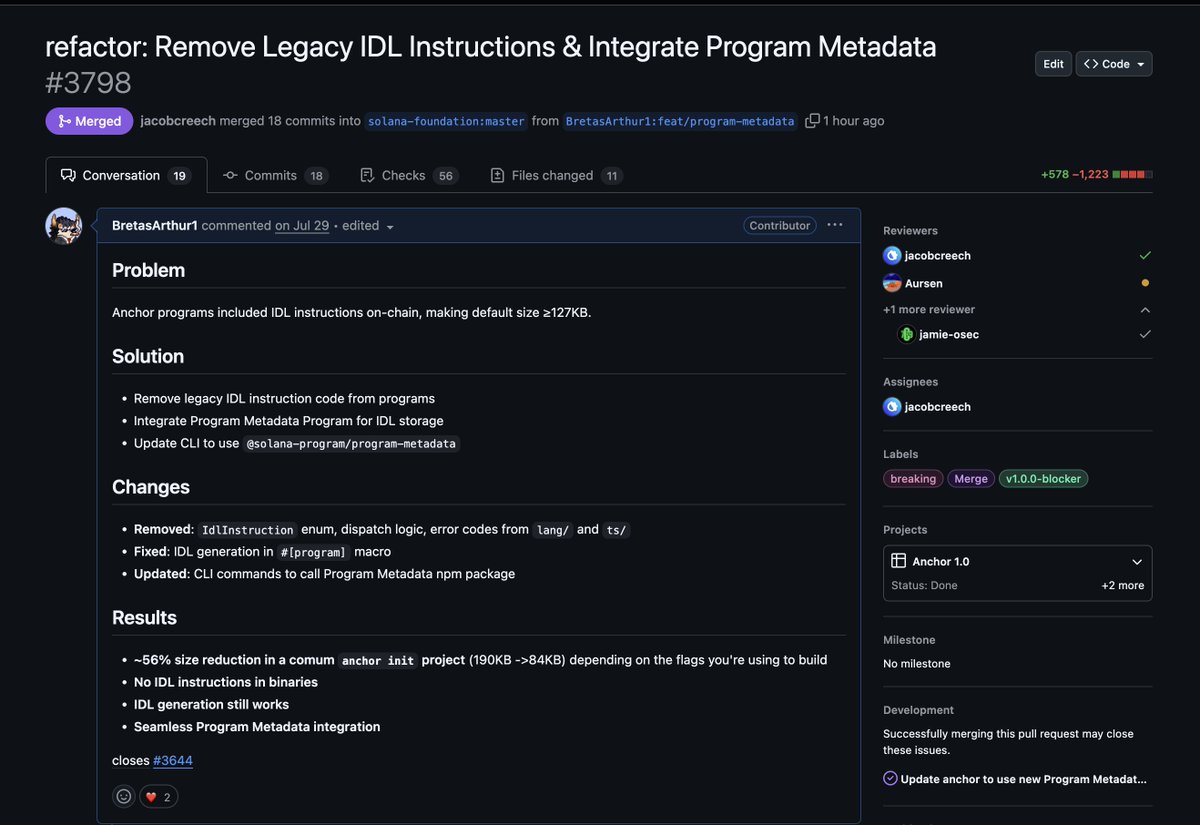1200x825 pixels.
Task: Click the purple Merged status badge
Action: [x=89, y=121]
